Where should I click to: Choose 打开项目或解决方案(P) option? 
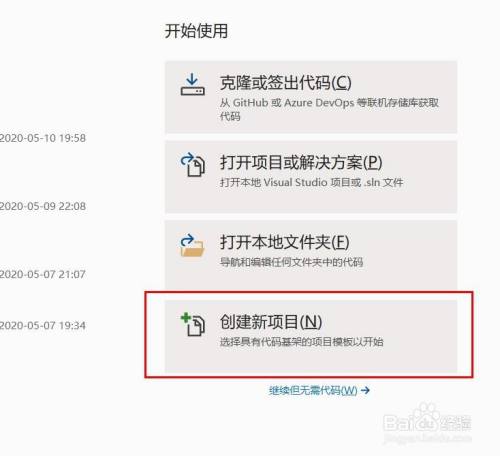point(311,177)
